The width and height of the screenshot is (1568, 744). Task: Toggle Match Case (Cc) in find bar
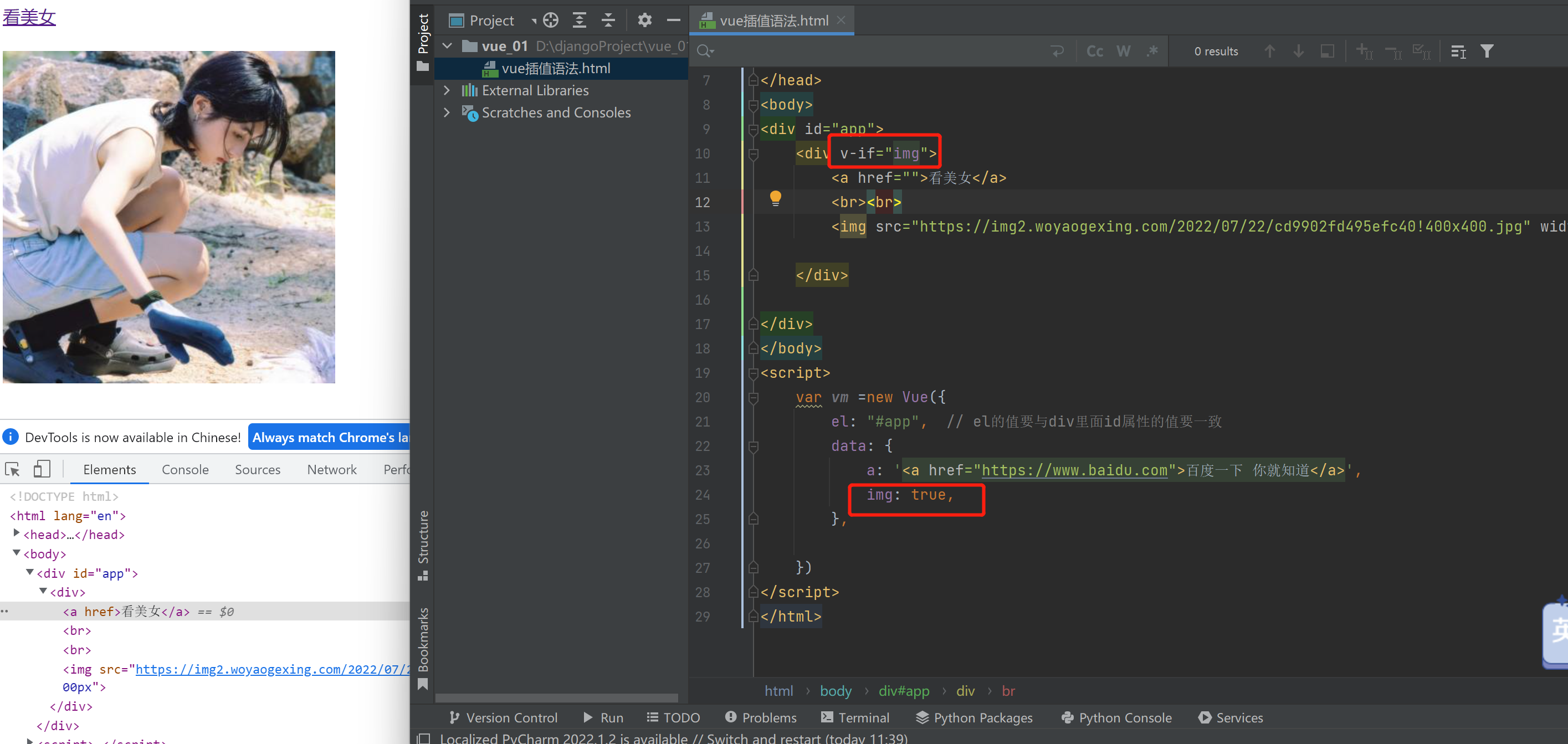click(x=1094, y=51)
